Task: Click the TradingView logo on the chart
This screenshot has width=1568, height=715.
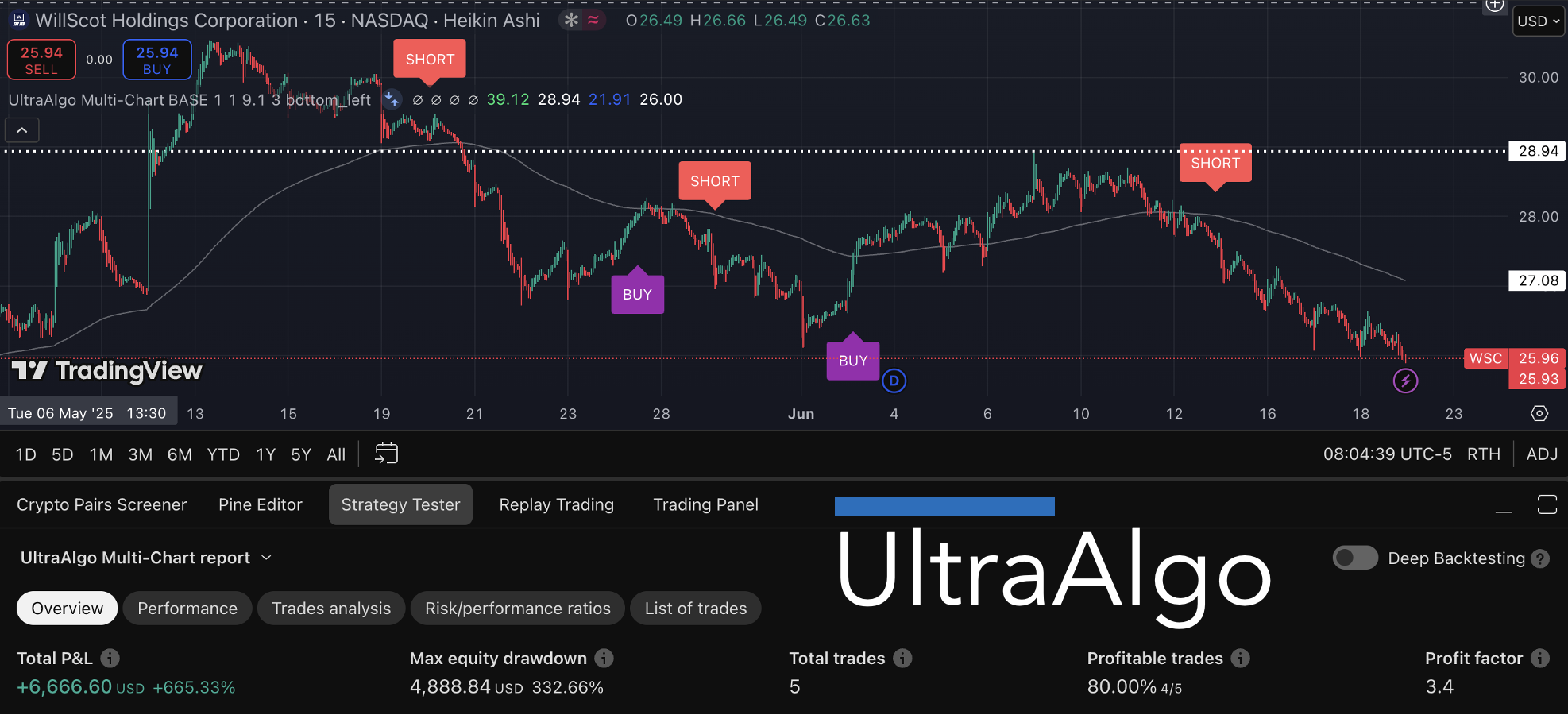Action: (x=106, y=370)
